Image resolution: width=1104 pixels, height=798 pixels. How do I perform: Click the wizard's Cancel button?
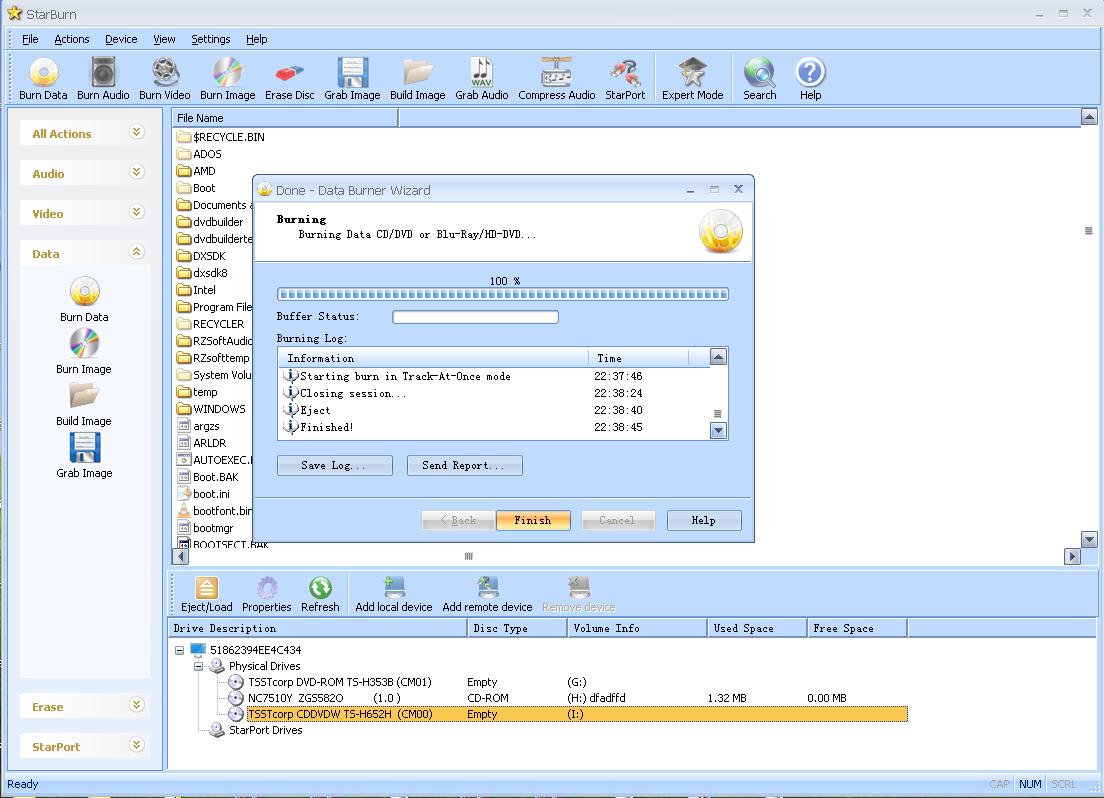click(618, 520)
